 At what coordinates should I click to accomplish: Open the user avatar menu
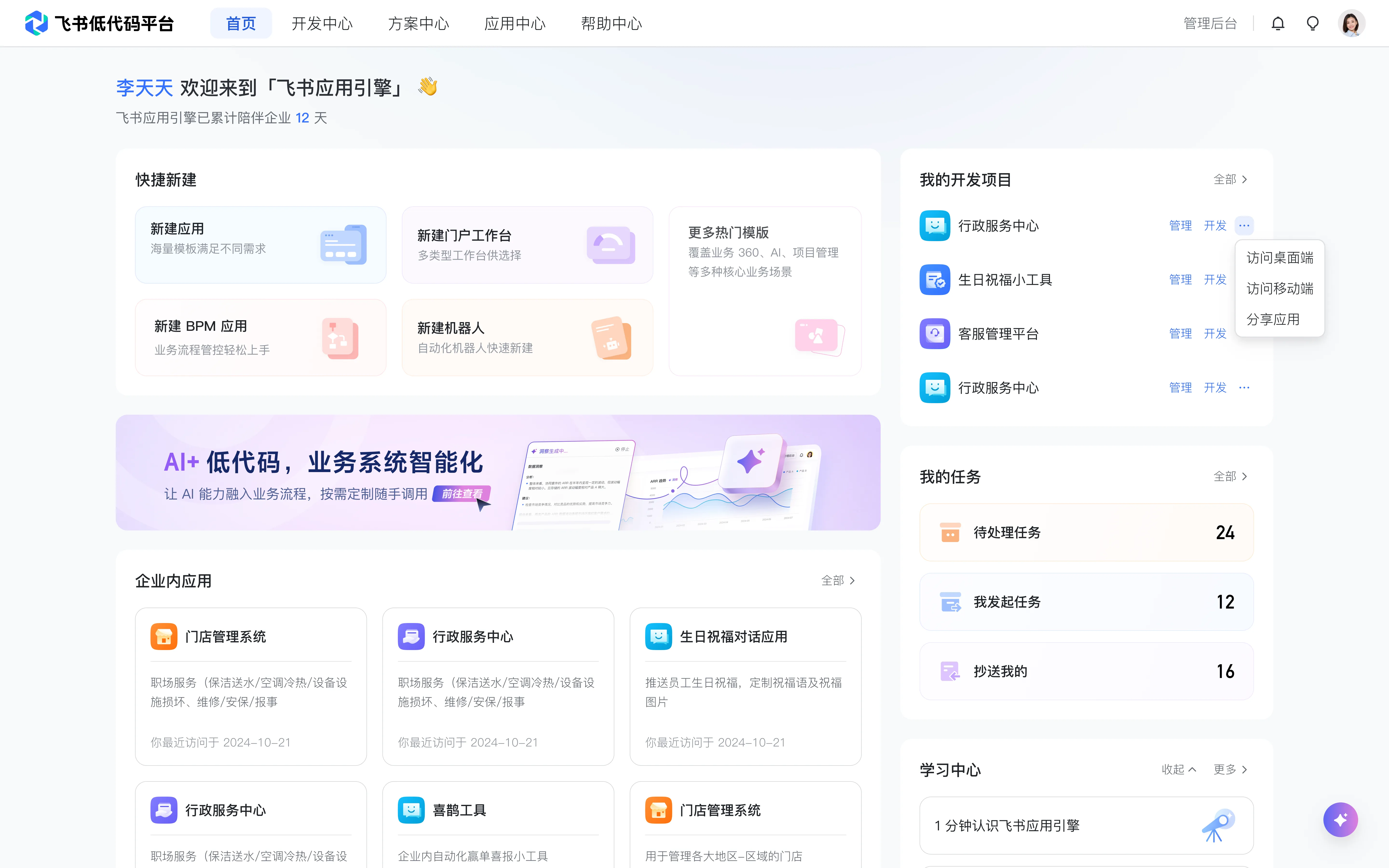tap(1351, 24)
